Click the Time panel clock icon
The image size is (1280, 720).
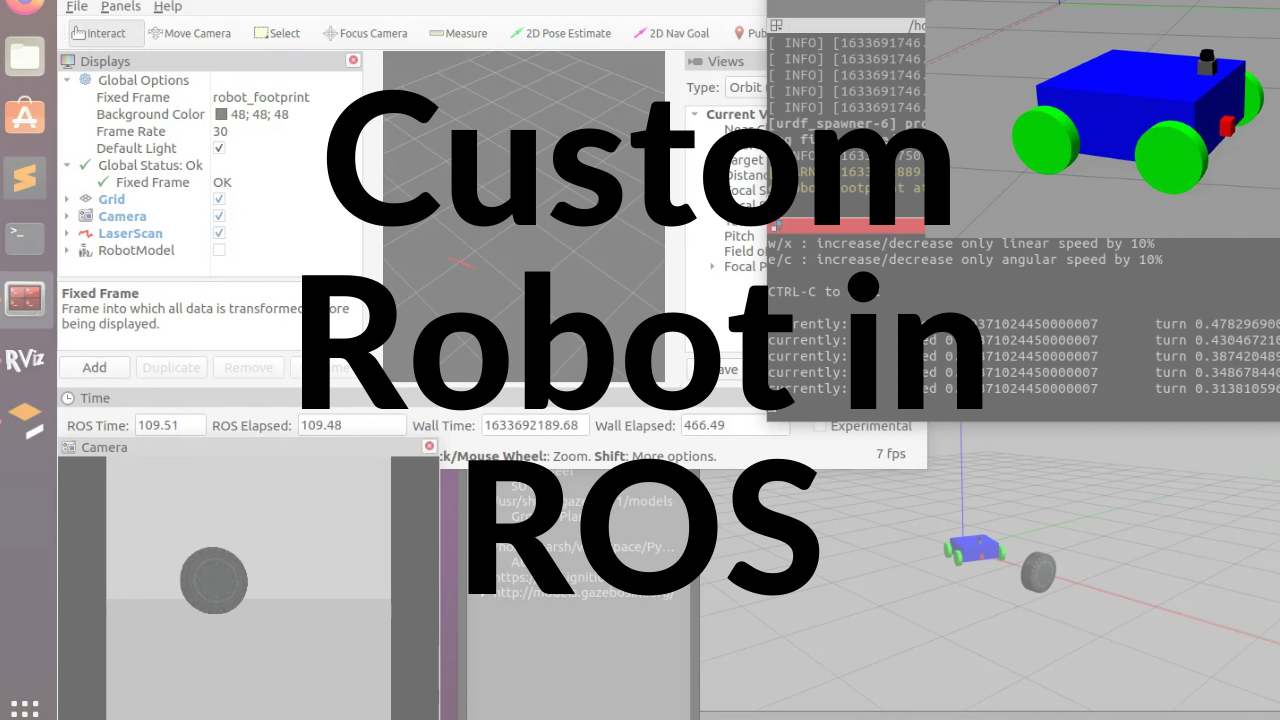click(x=68, y=398)
